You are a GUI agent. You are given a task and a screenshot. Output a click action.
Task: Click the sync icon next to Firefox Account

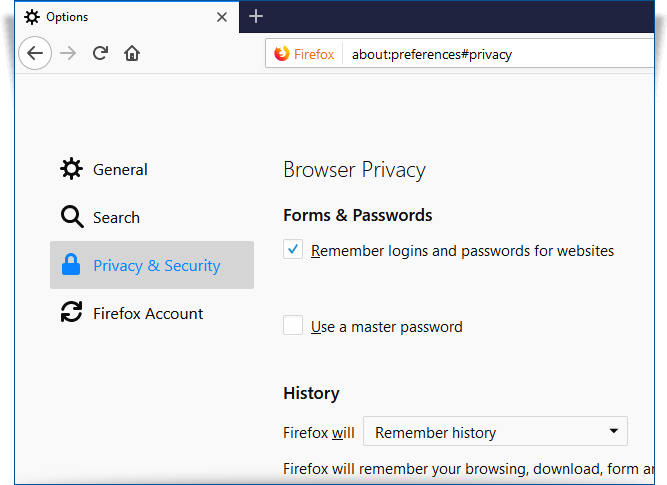[x=71, y=312]
